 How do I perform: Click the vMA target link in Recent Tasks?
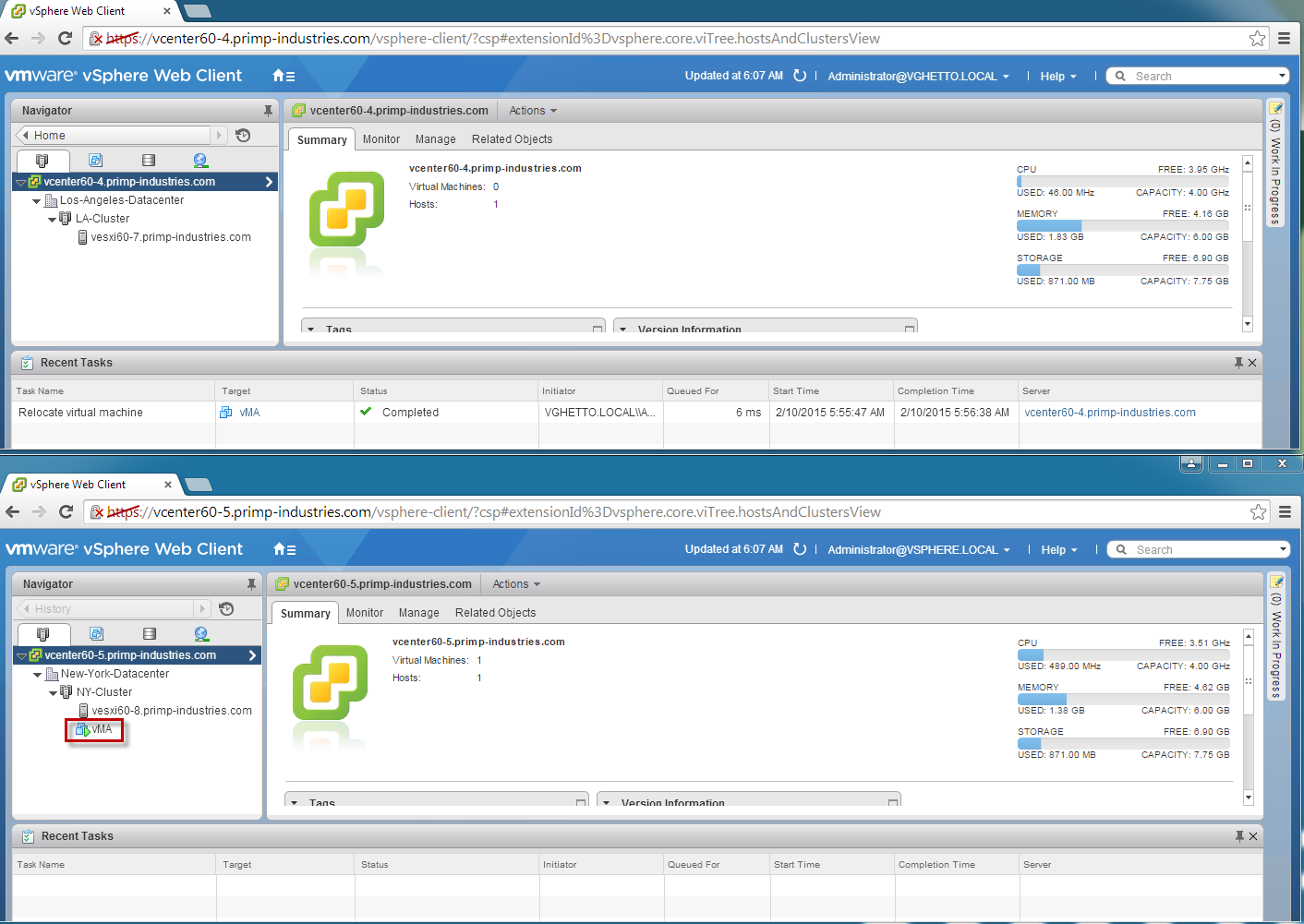pos(249,413)
